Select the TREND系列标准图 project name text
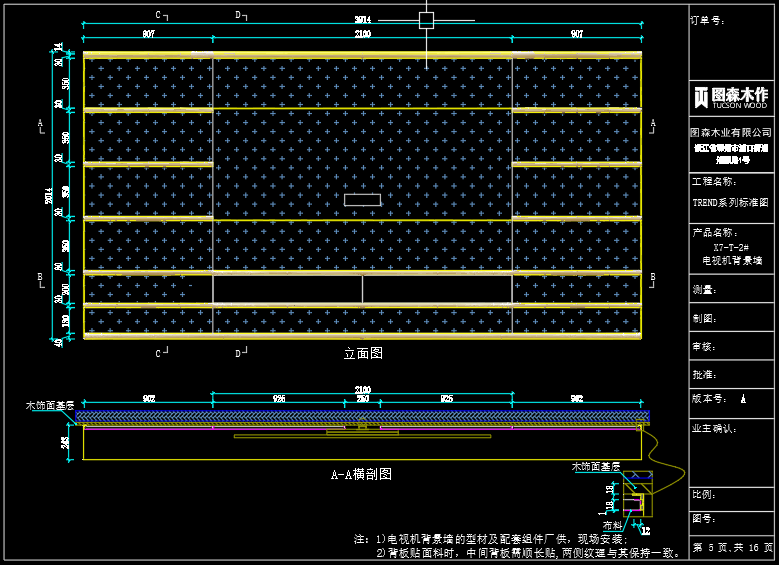Image resolution: width=779 pixels, height=565 pixels. (731, 201)
